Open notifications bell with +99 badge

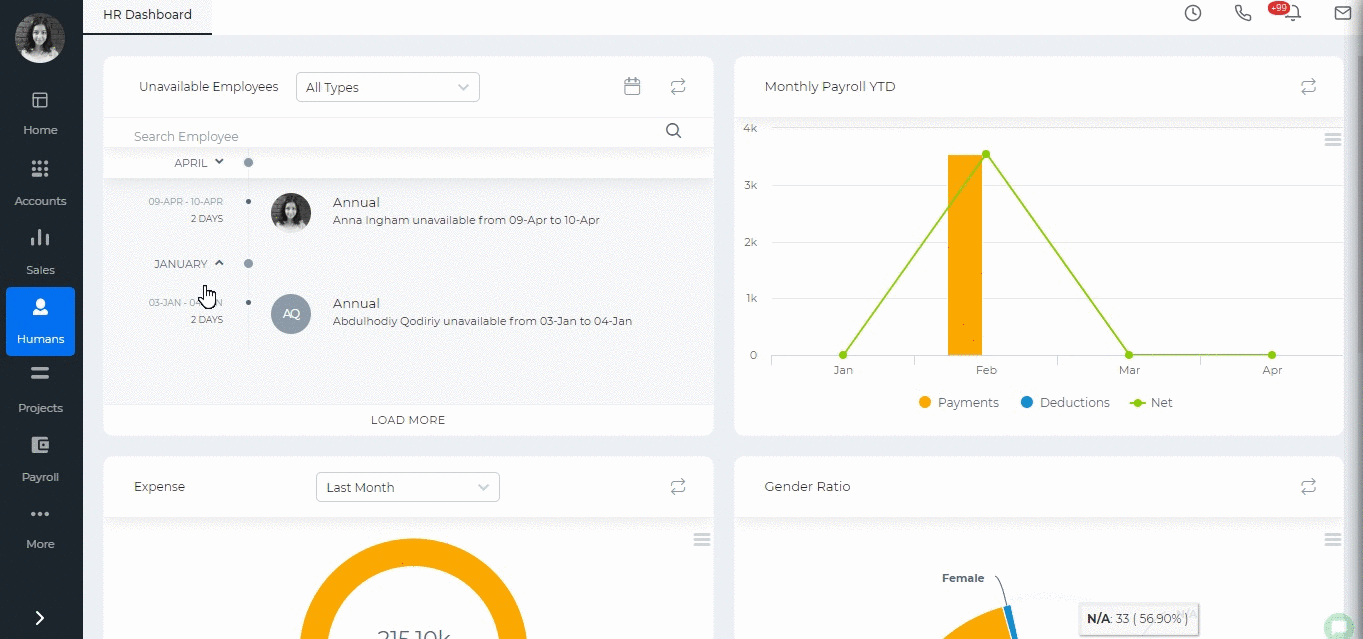[1293, 14]
